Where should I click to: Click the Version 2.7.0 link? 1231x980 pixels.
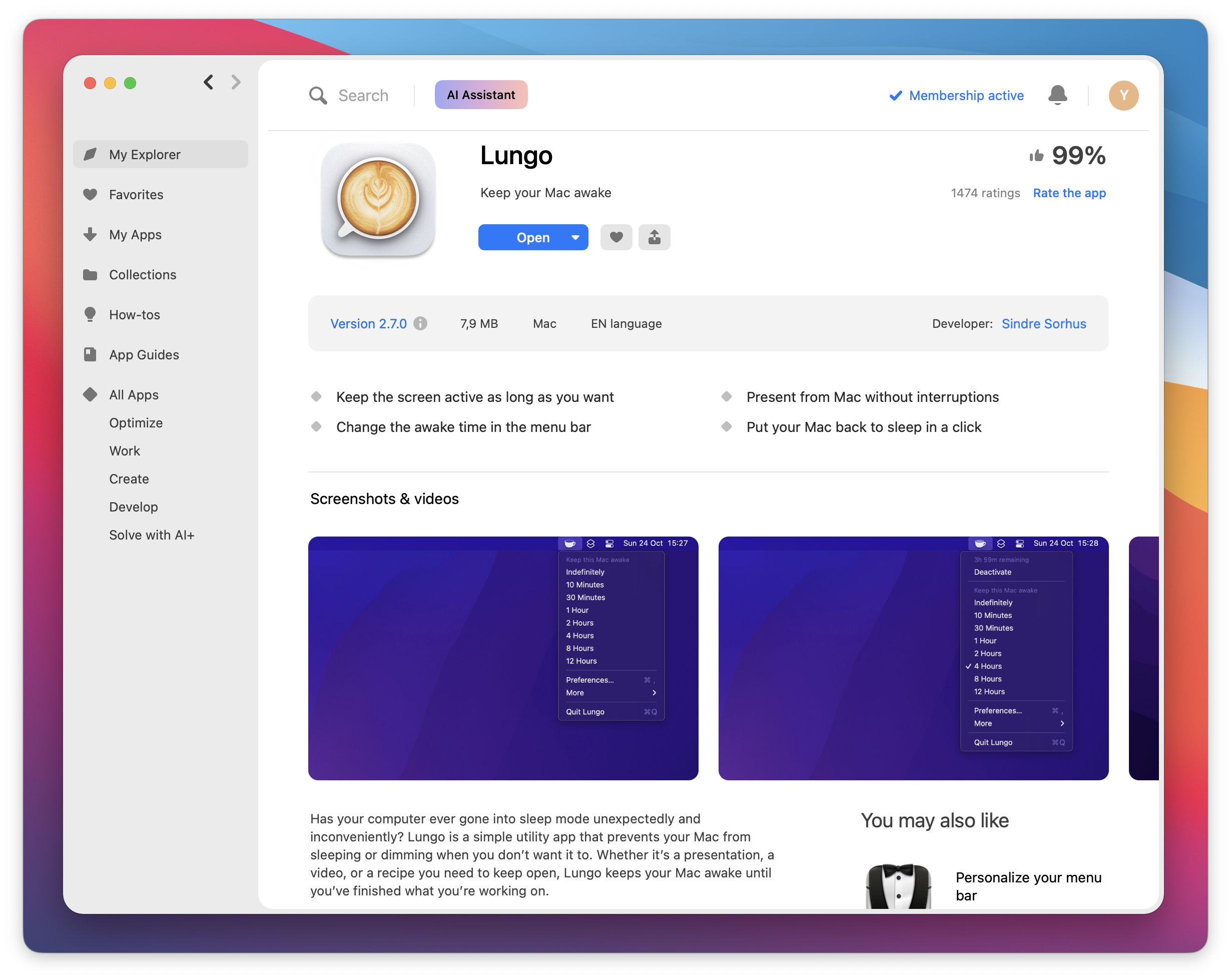pos(368,324)
